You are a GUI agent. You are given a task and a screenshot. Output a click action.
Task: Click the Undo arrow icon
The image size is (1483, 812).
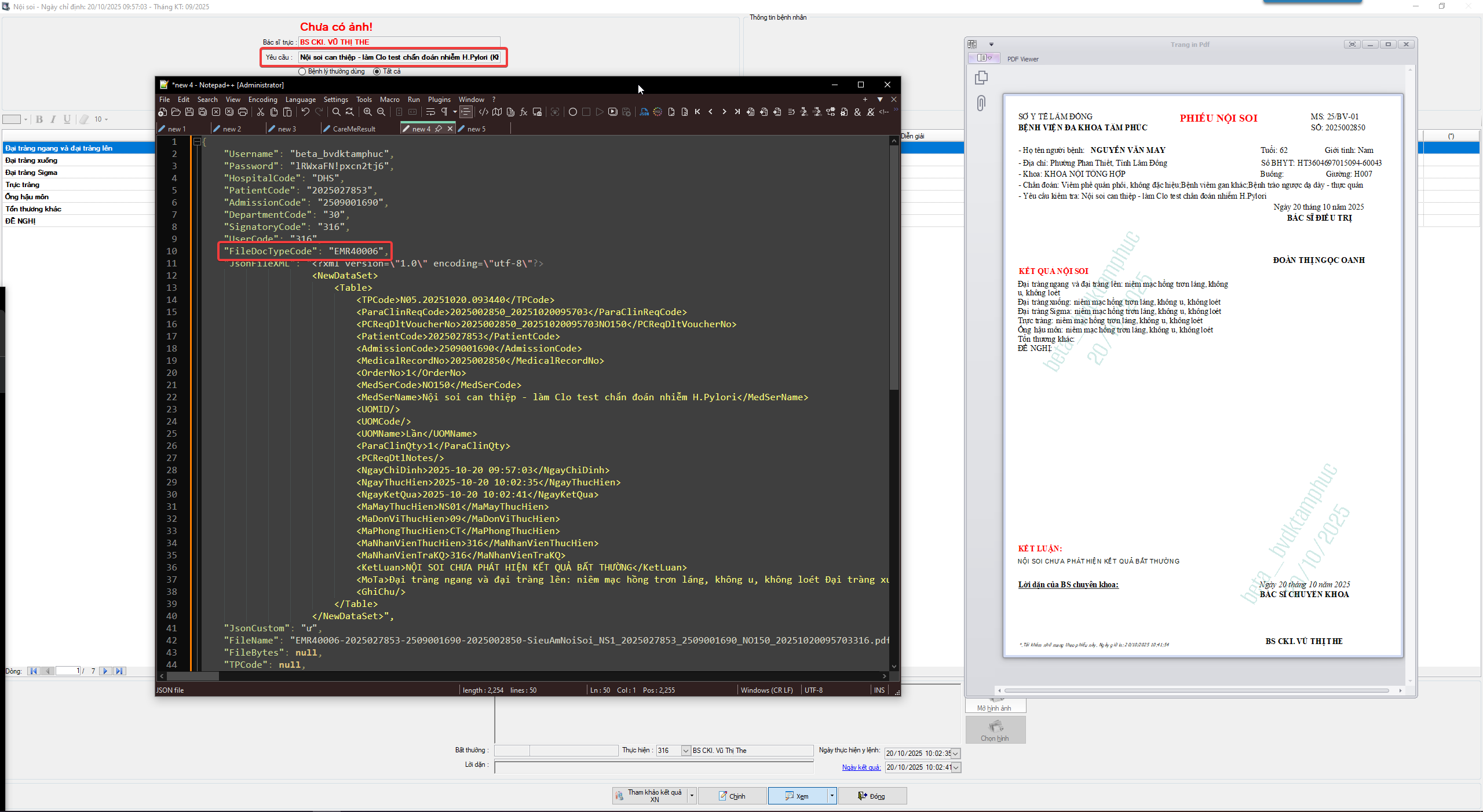305,112
